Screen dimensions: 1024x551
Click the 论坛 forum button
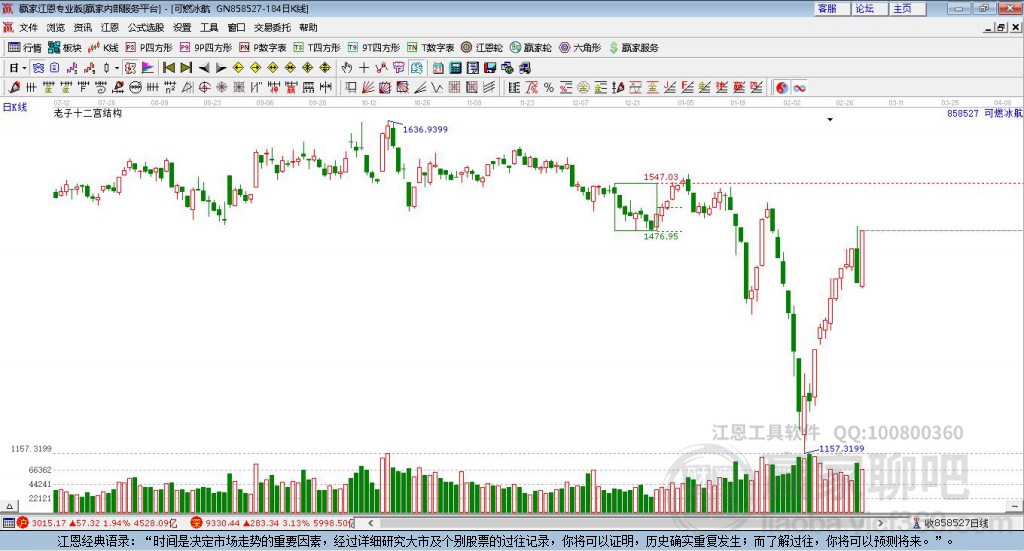click(x=869, y=8)
